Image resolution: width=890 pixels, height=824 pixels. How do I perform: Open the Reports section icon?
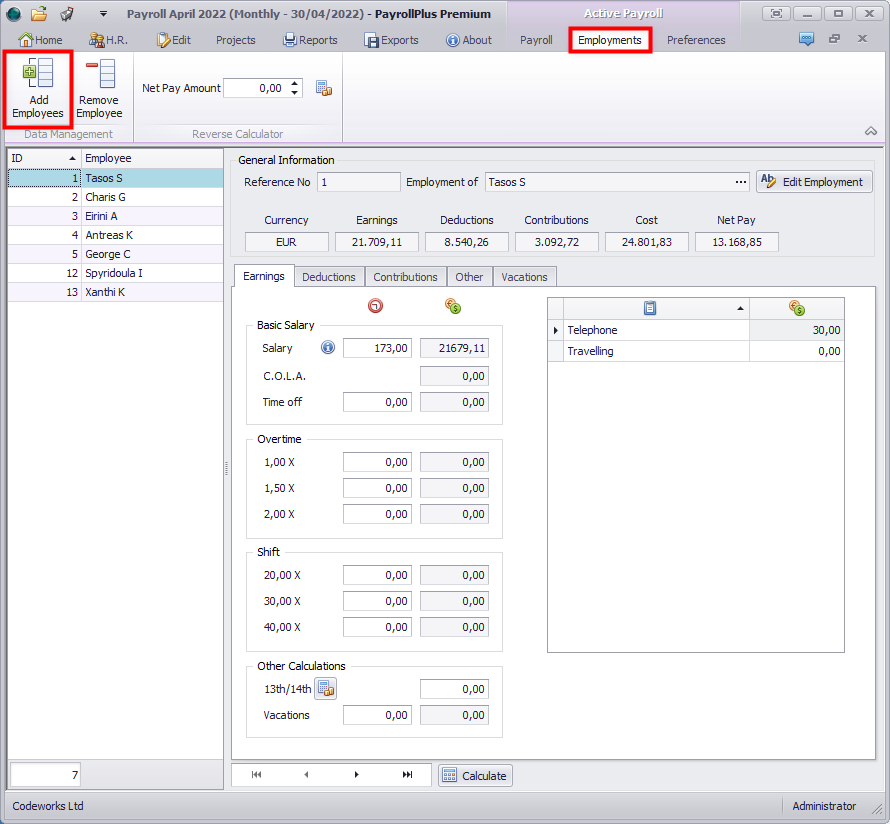(x=289, y=40)
